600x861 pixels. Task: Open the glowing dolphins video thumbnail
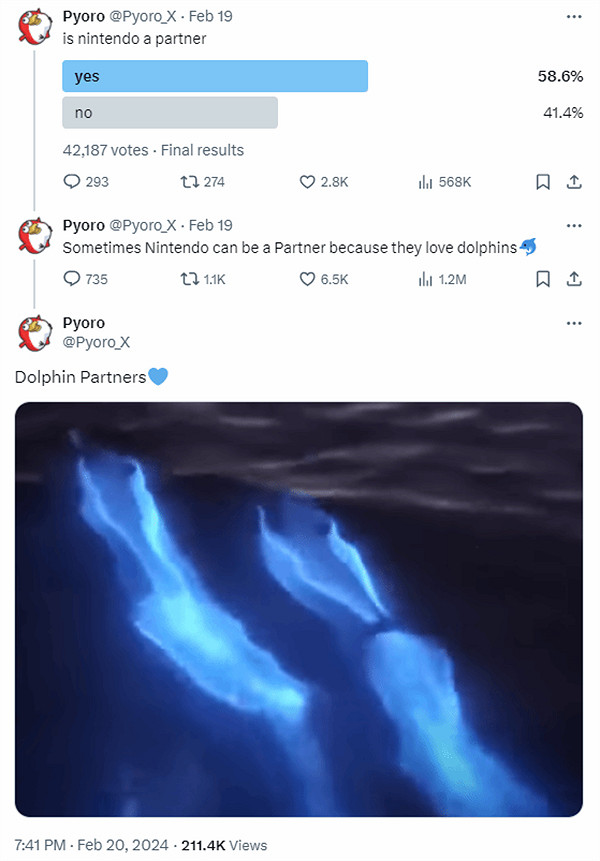(x=299, y=609)
